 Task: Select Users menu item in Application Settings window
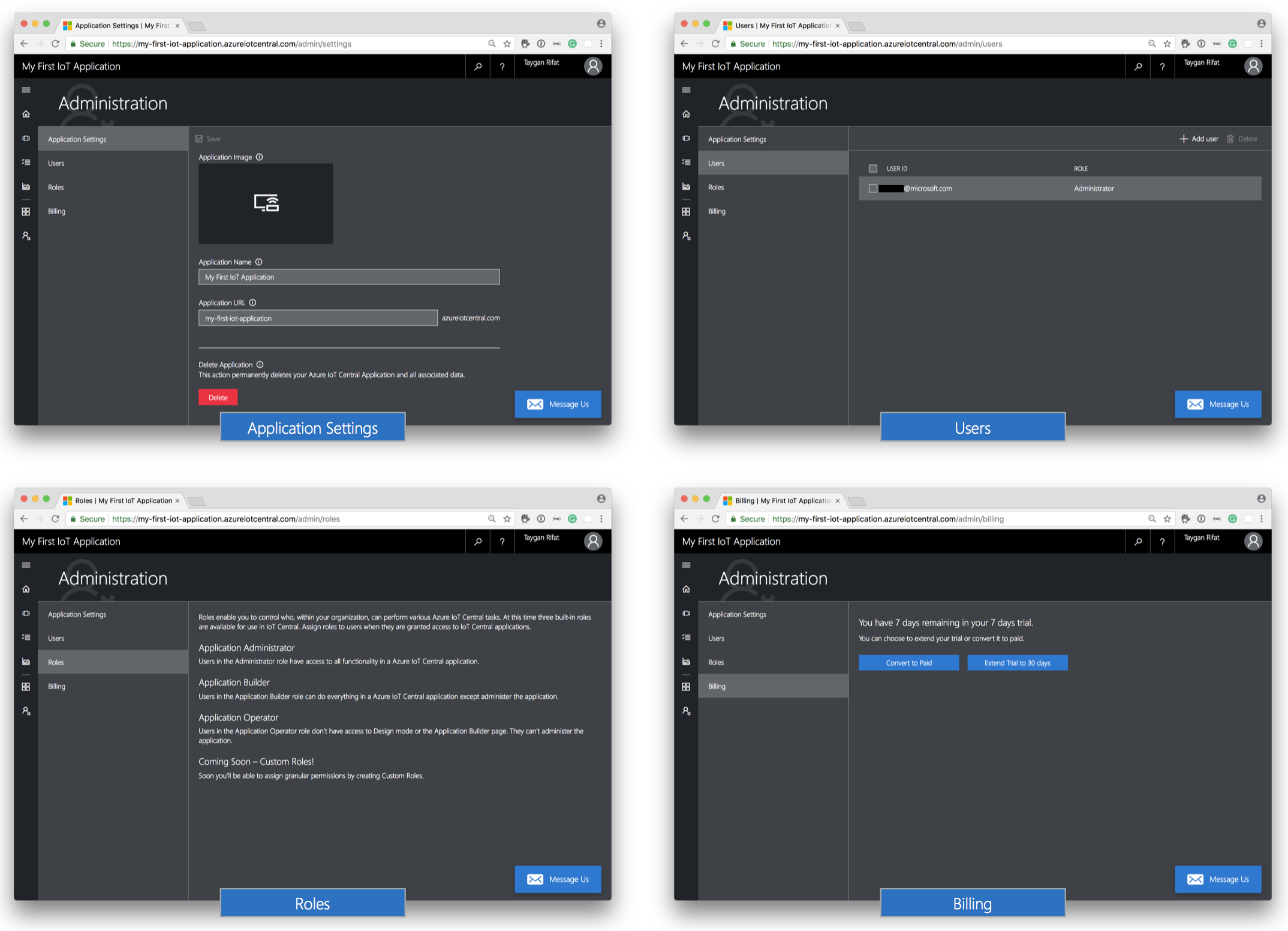pyautogui.click(x=113, y=163)
